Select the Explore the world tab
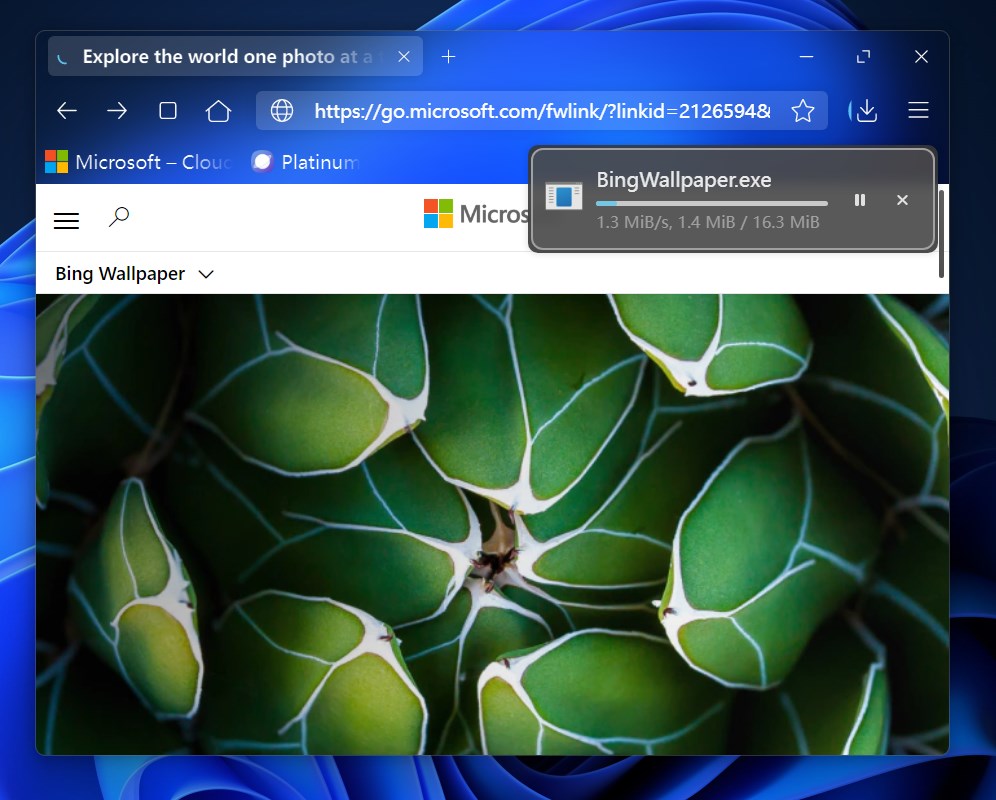 click(x=235, y=57)
